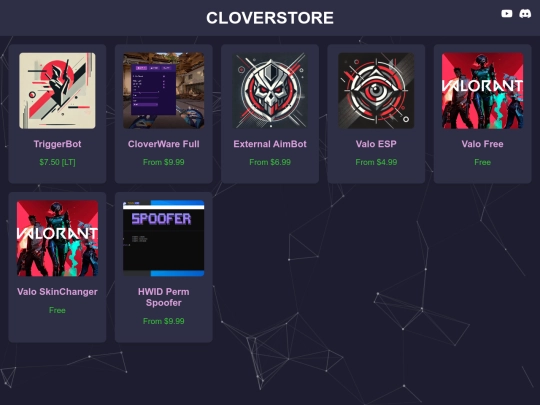Click the From $6.99 price under External AimBot
This screenshot has height=405, width=540.
[270, 162]
